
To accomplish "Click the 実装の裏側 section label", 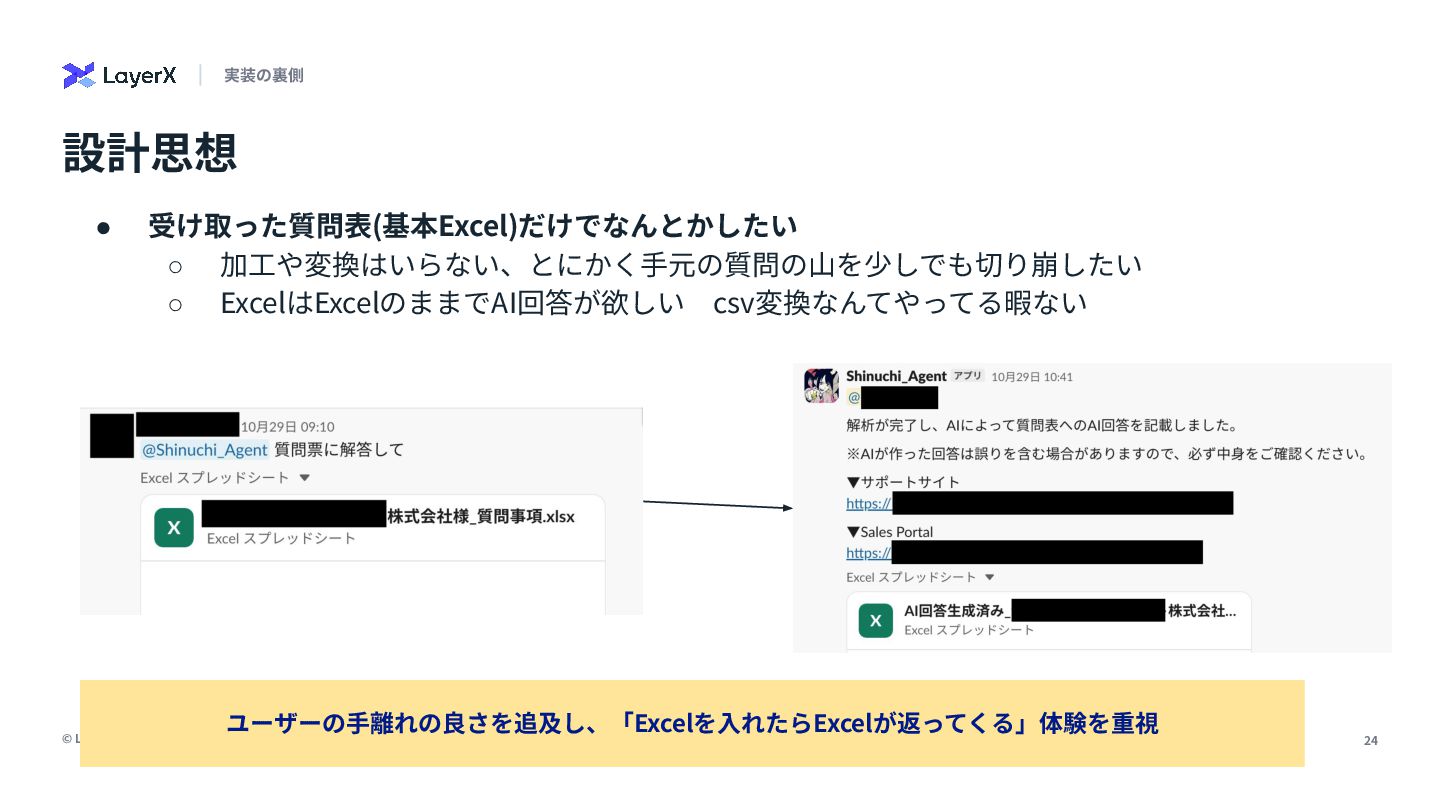I will pyautogui.click(x=264, y=75).
